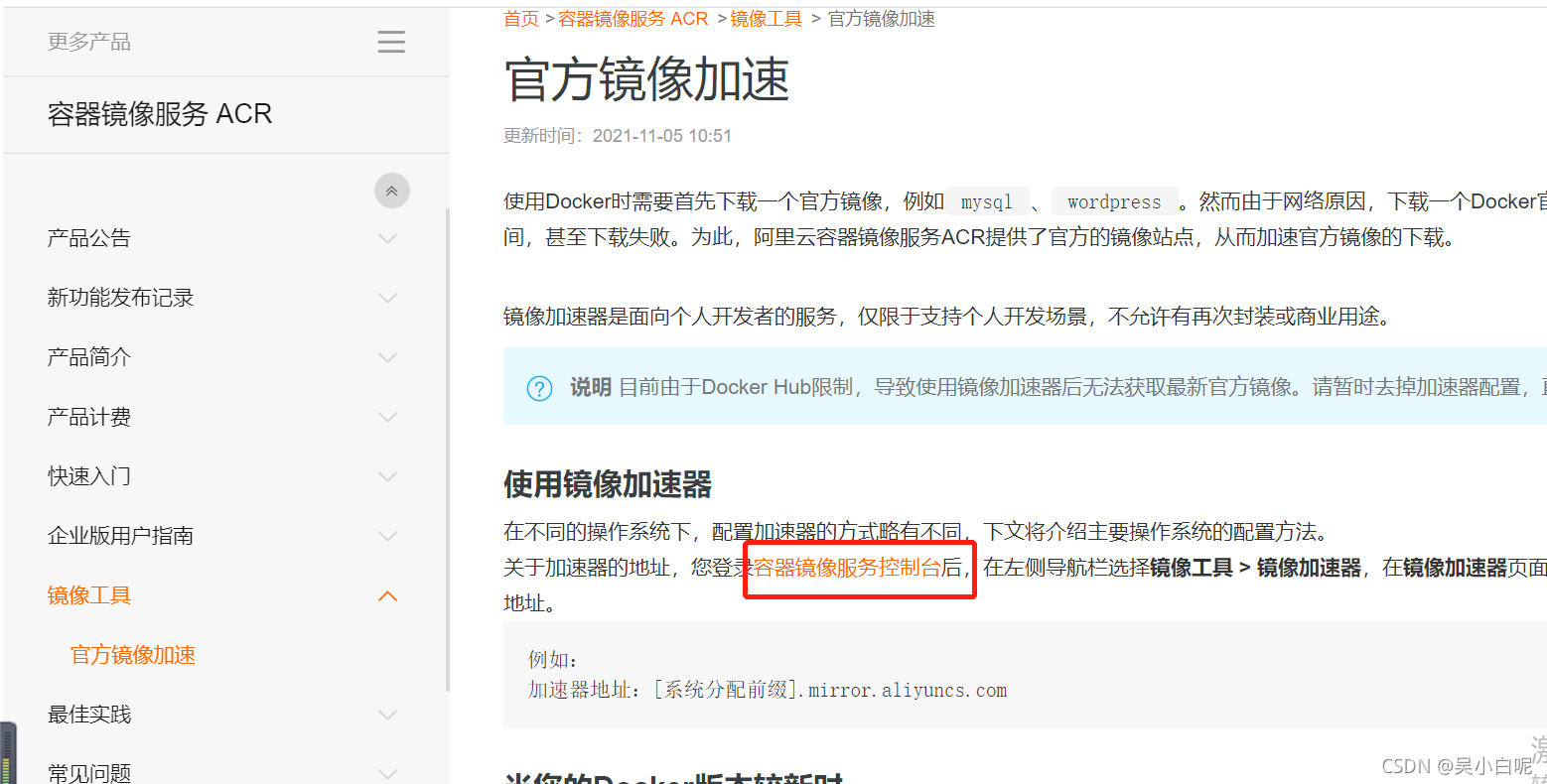Image resolution: width=1547 pixels, height=784 pixels.
Task: Click the 使用镜像加速器 section heading
Action: click(x=608, y=485)
